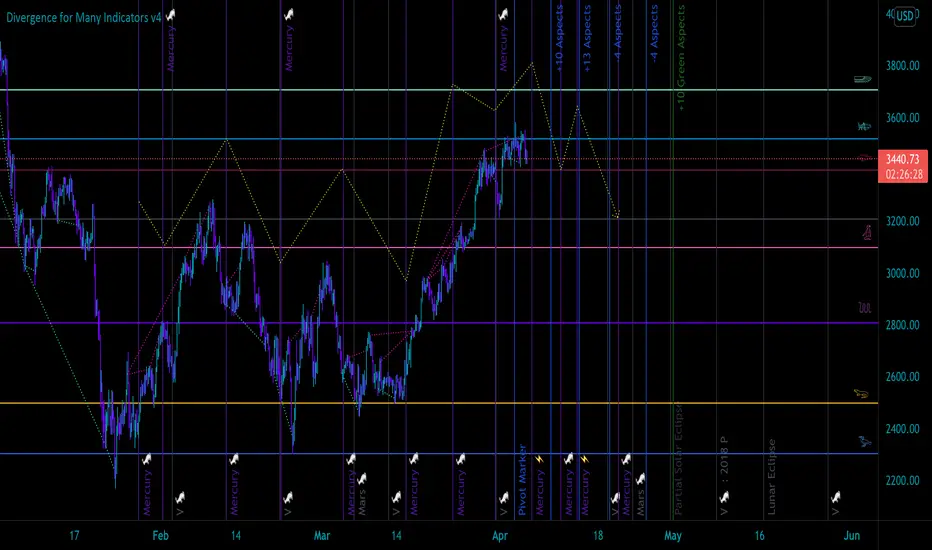The image size is (932, 550).
Task: Click the ram icon above V beside 2018 P
Action: [724, 496]
